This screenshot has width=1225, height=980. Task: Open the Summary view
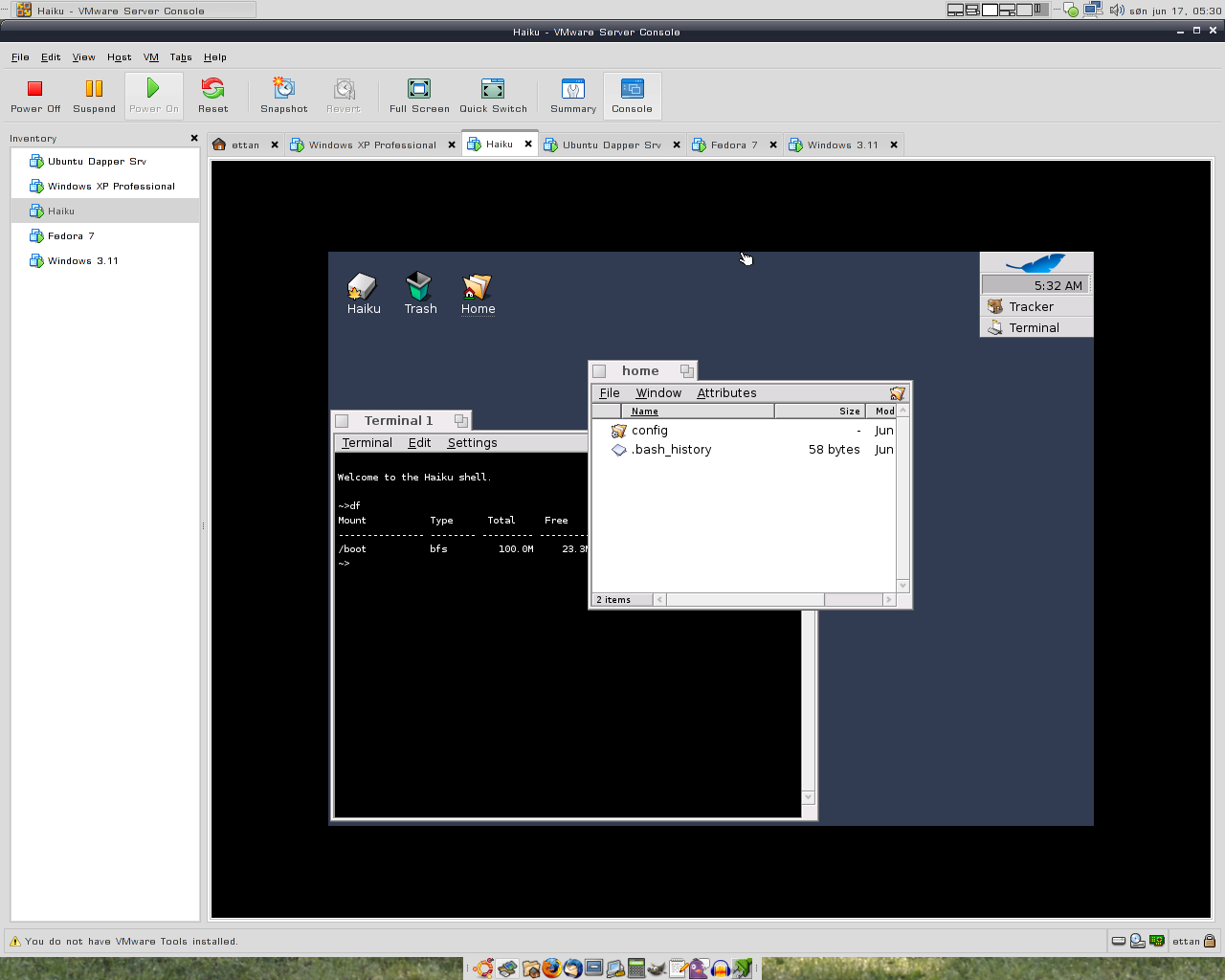pyautogui.click(x=573, y=96)
